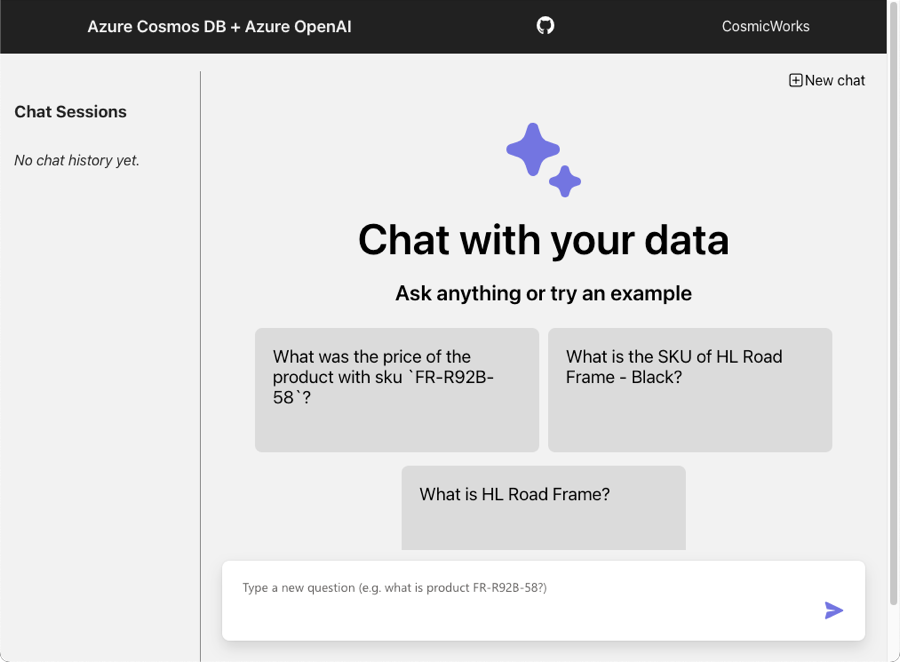Open the CosmicWorks link in the header

click(x=766, y=26)
